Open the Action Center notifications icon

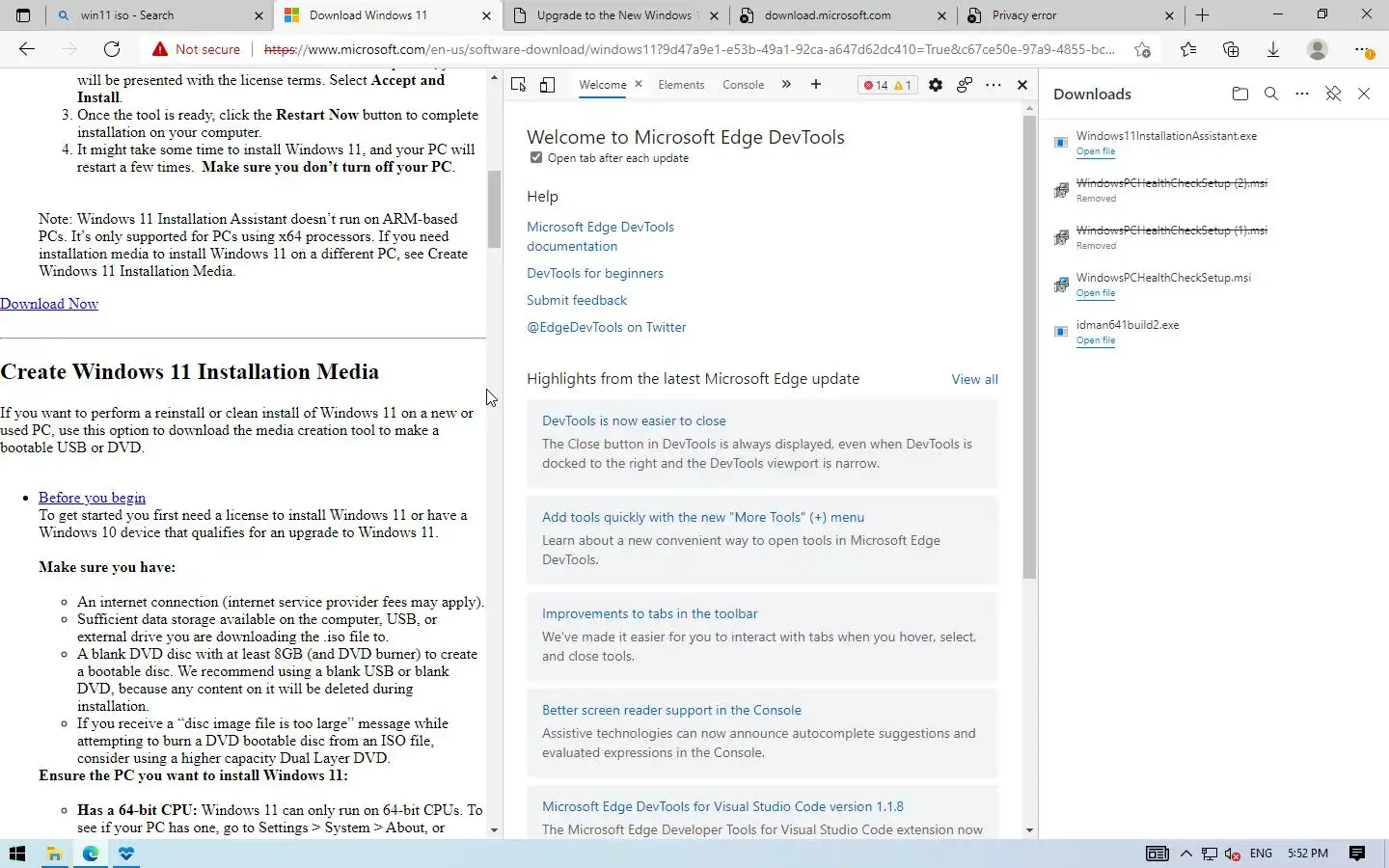pos(1357,854)
